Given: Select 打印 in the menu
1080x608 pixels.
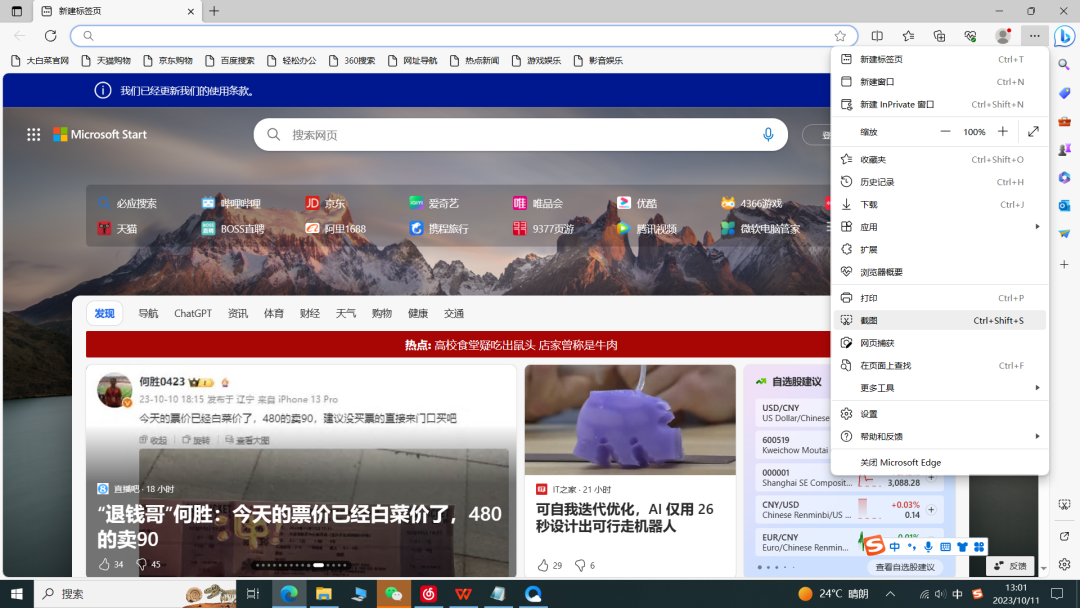Looking at the screenshot, I should pos(939,297).
